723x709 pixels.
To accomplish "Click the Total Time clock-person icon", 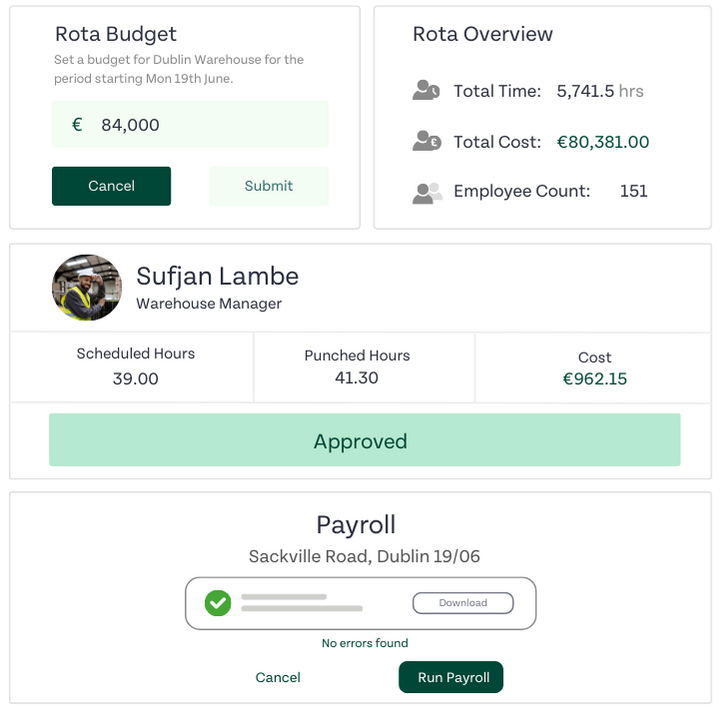I will (x=426, y=91).
